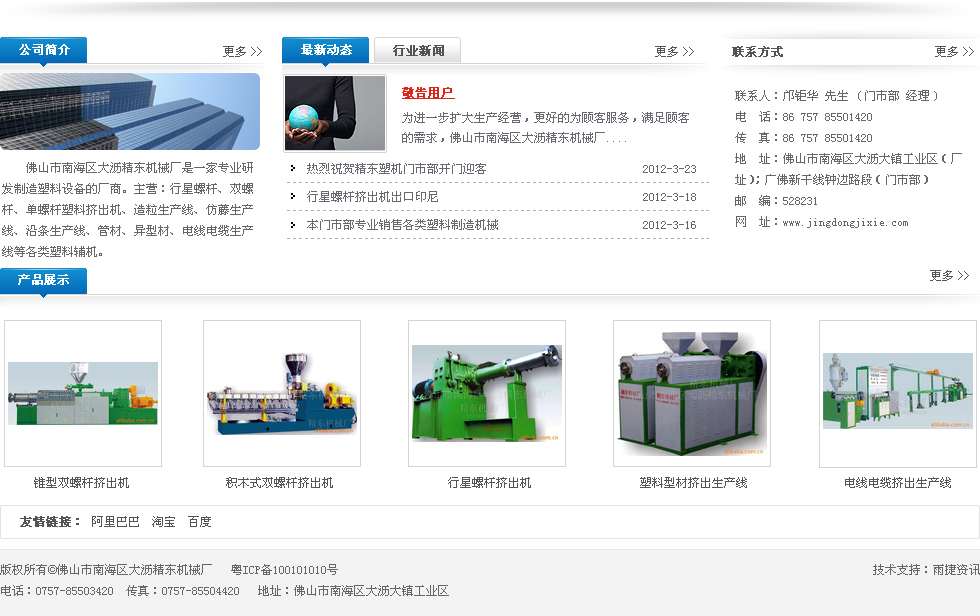This screenshot has width=980, height=616.
Task: Click 更多 next to 公司简介
Action: pyautogui.click(x=242, y=52)
